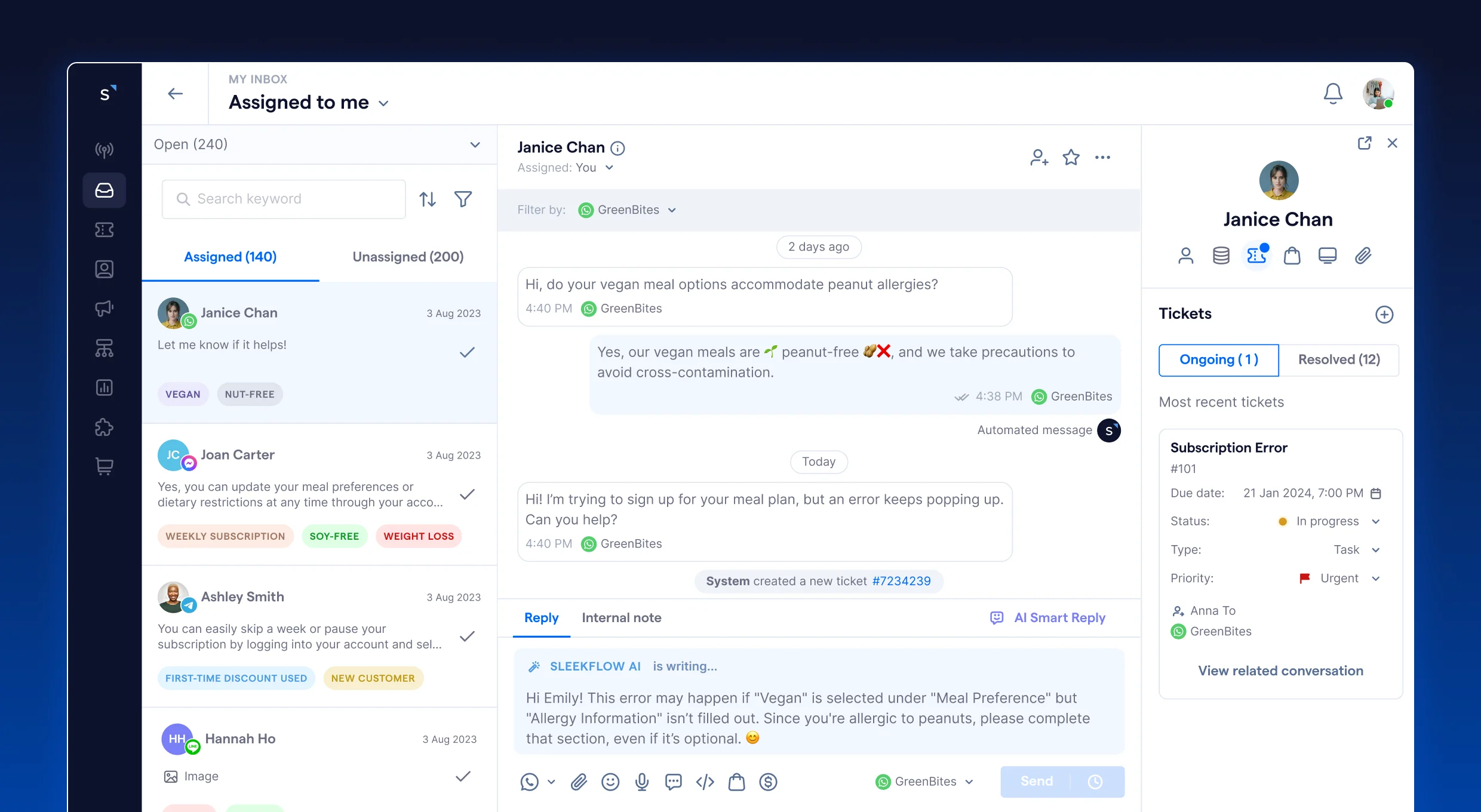
Task: Star the Janice Chan conversation
Action: click(1071, 158)
